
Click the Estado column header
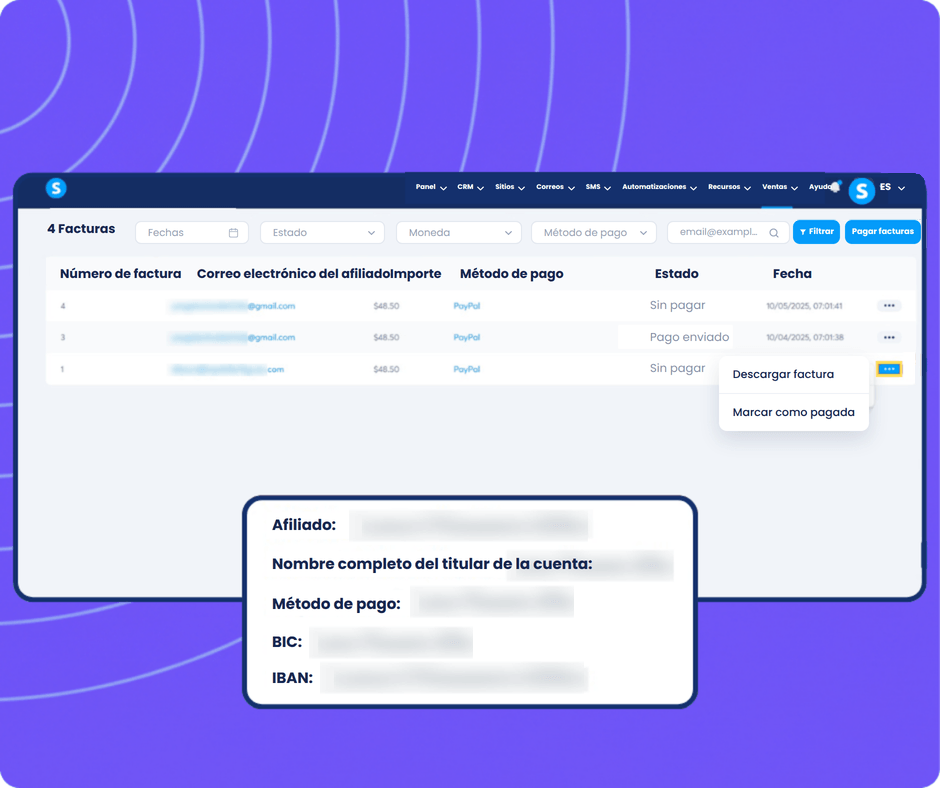[676, 274]
